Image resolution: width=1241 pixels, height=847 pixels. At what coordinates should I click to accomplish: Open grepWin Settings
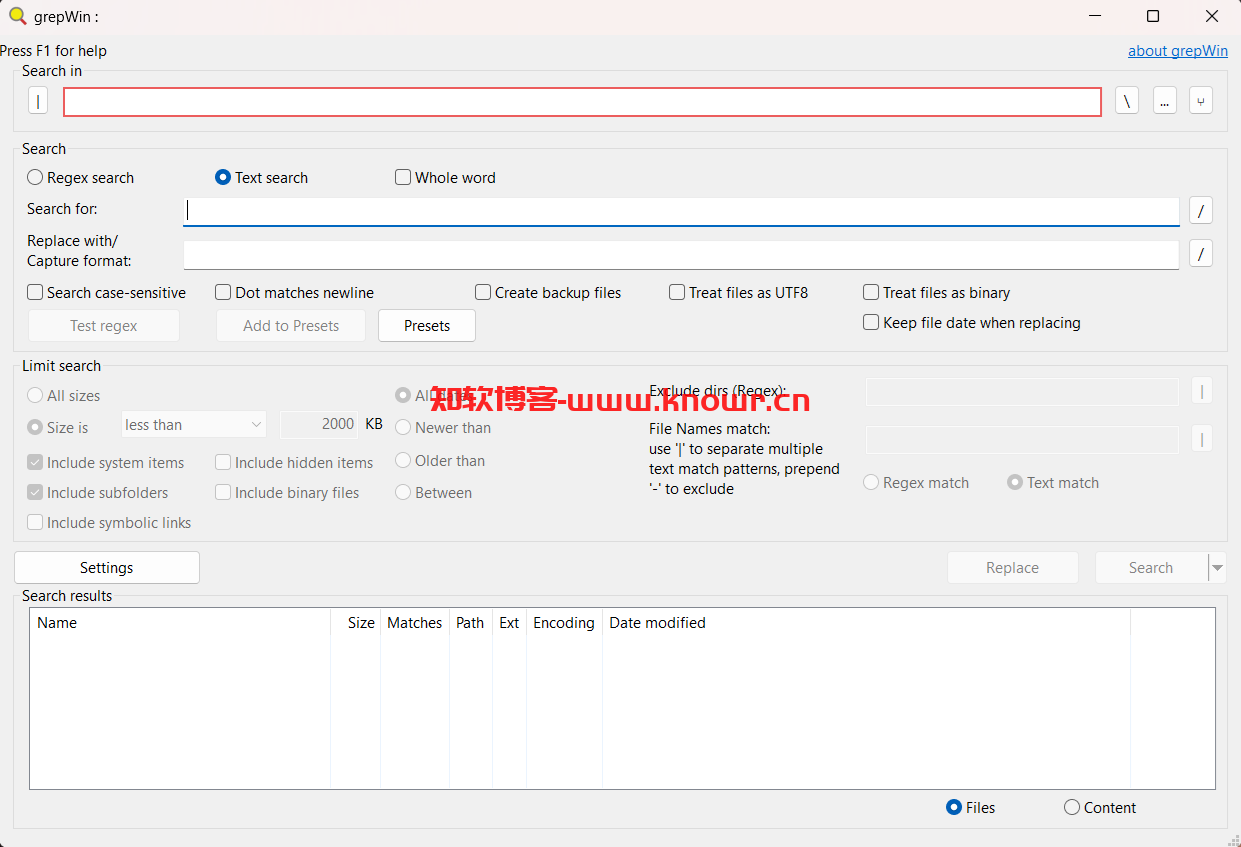tap(107, 568)
